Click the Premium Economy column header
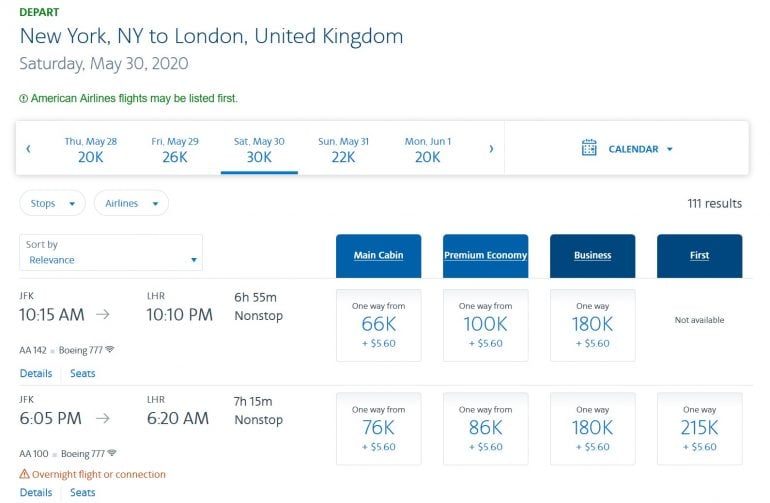 click(x=485, y=255)
